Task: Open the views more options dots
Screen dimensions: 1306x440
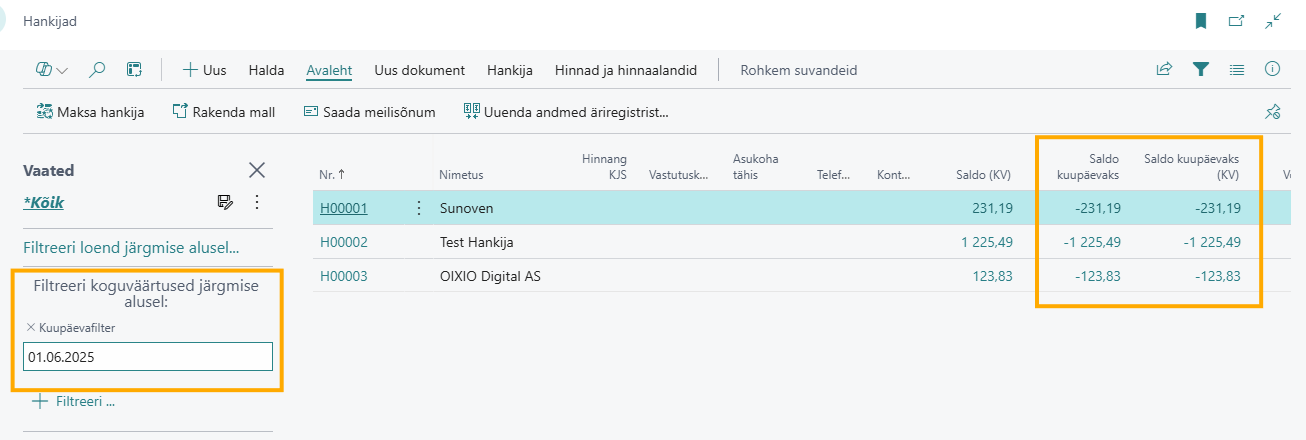Action: coord(257,202)
